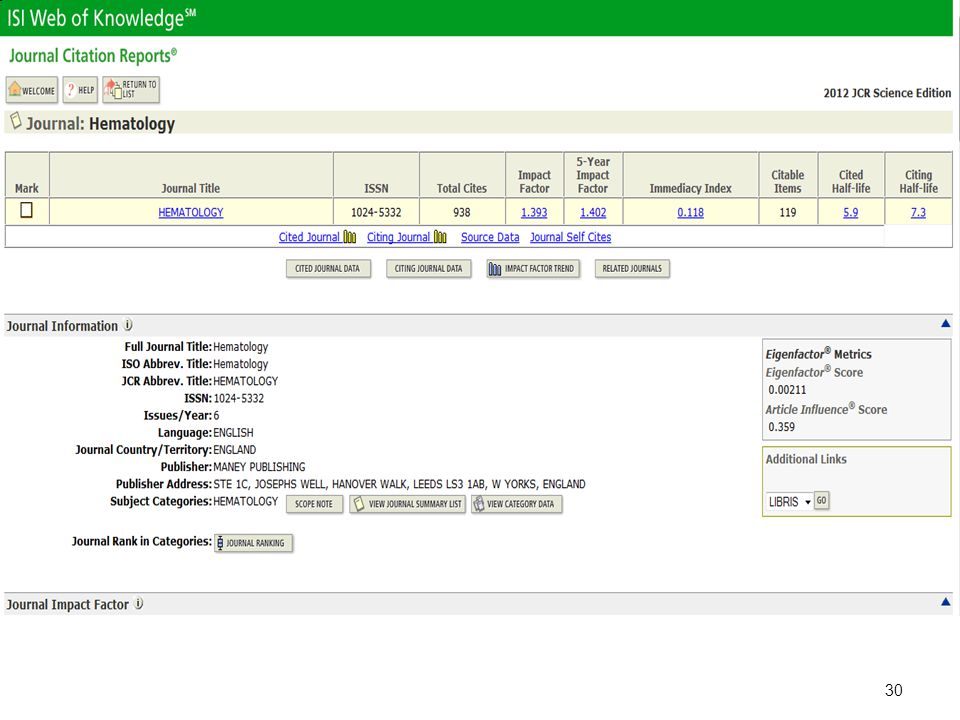Click the Eigenfactor Score value 0.00211
960x720 pixels.
[787, 390]
